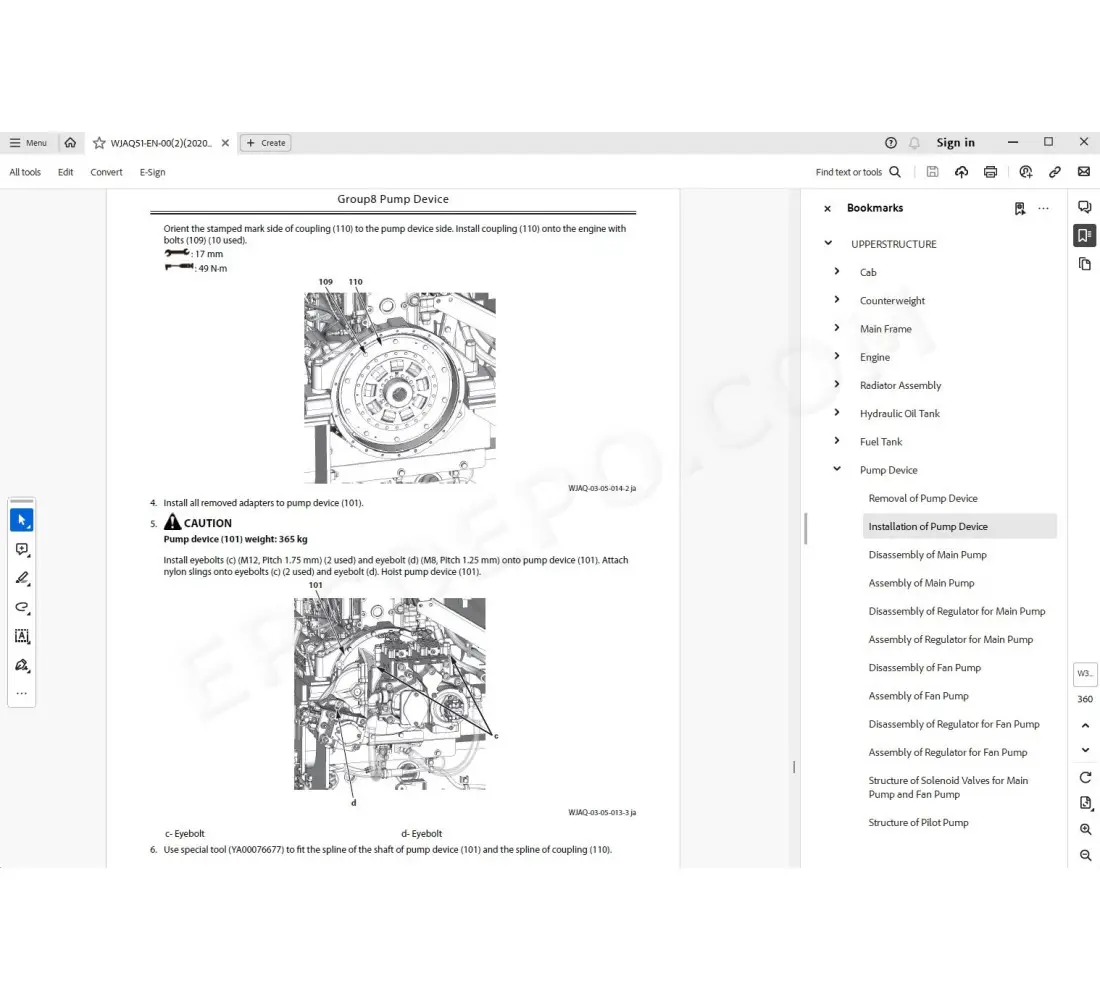1100x1000 pixels.
Task: Open Assembly of Main Pump bookmark
Action: click(x=921, y=583)
